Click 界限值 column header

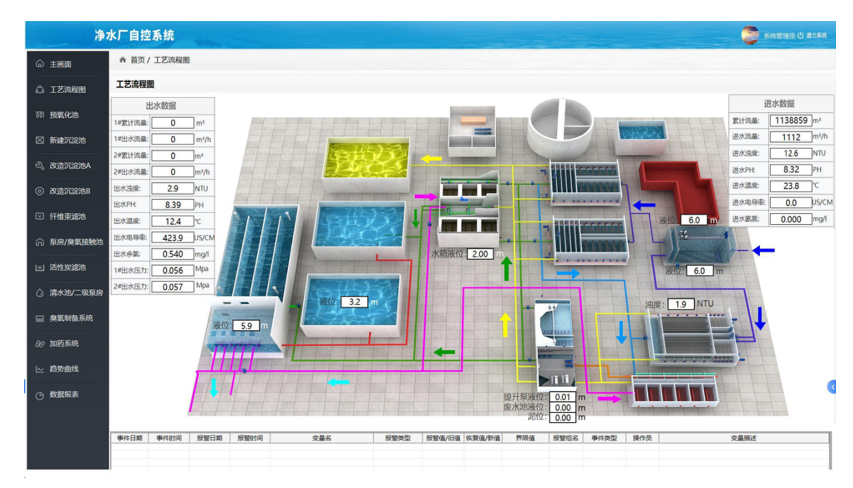point(526,438)
